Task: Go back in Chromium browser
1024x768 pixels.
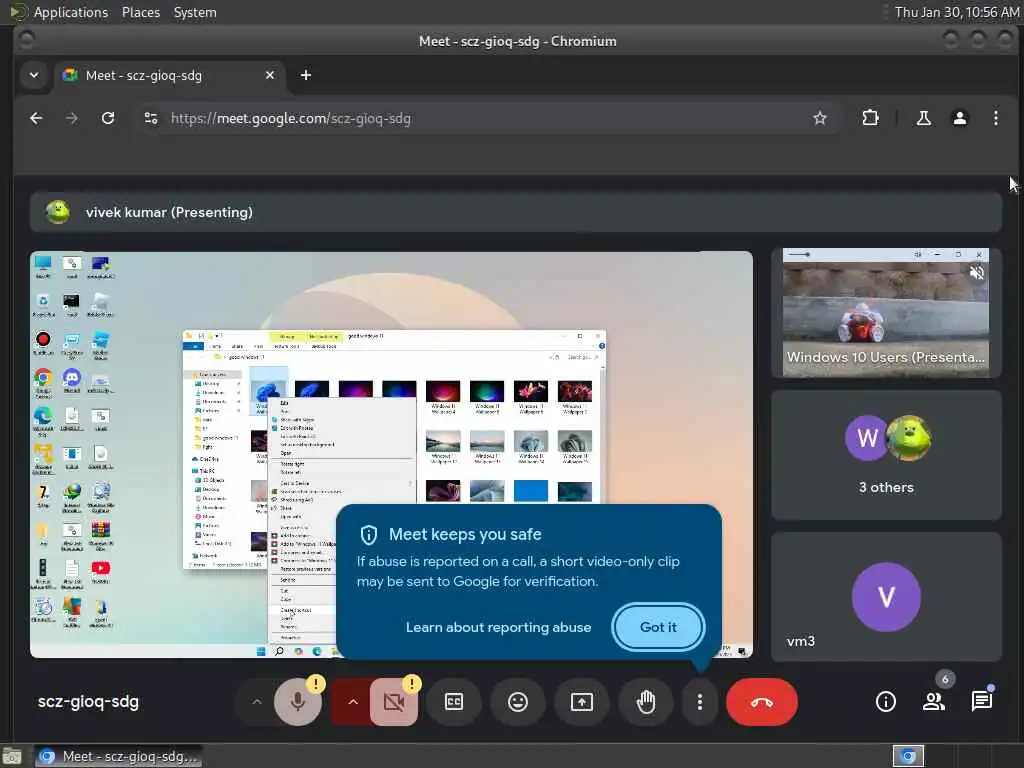Action: click(x=37, y=118)
